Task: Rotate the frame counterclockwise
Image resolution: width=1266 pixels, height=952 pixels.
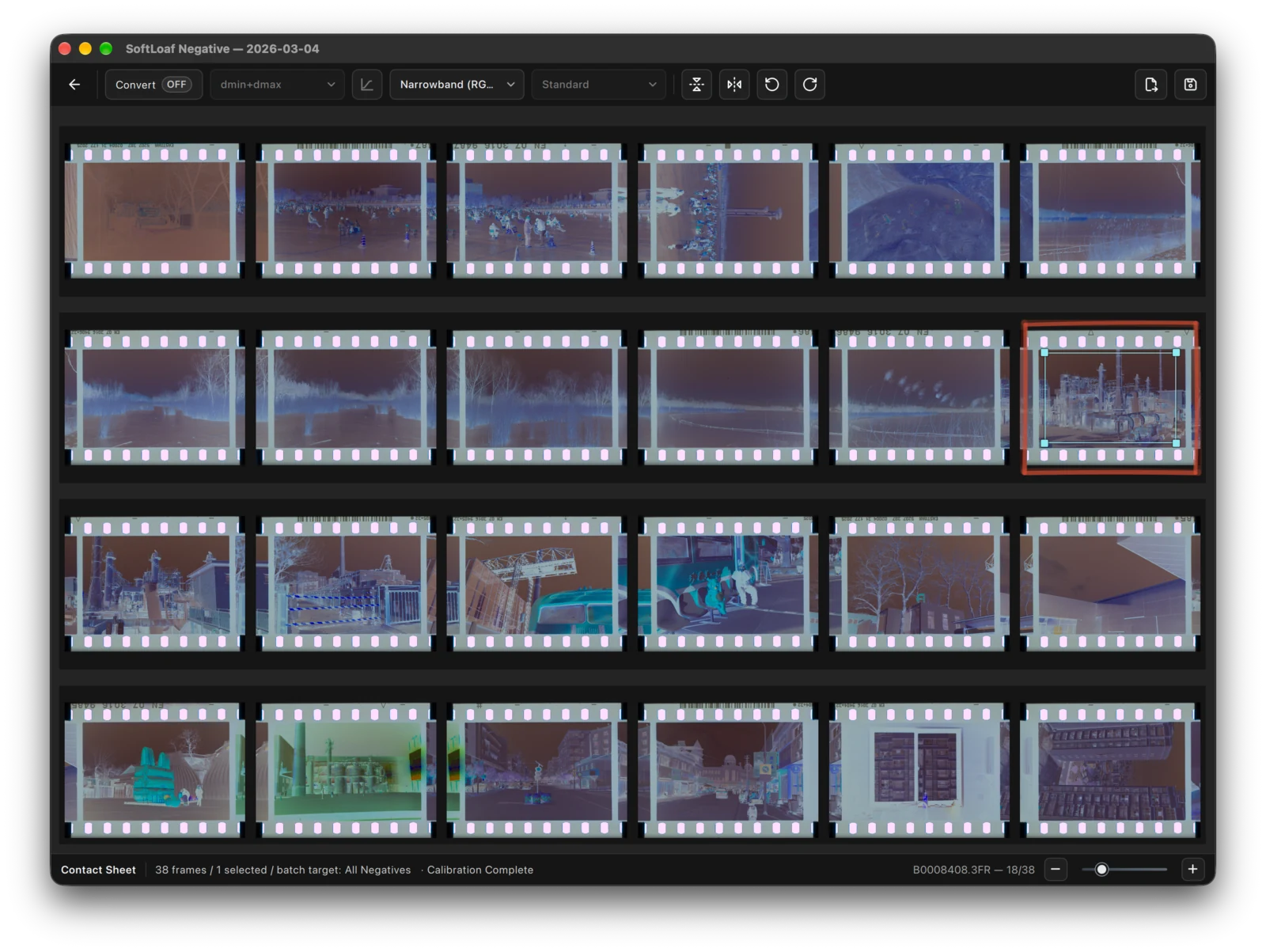Action: pyautogui.click(x=772, y=85)
